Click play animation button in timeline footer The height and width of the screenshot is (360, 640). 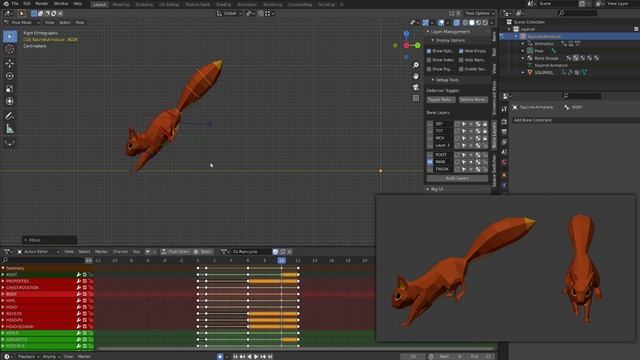coord(256,356)
